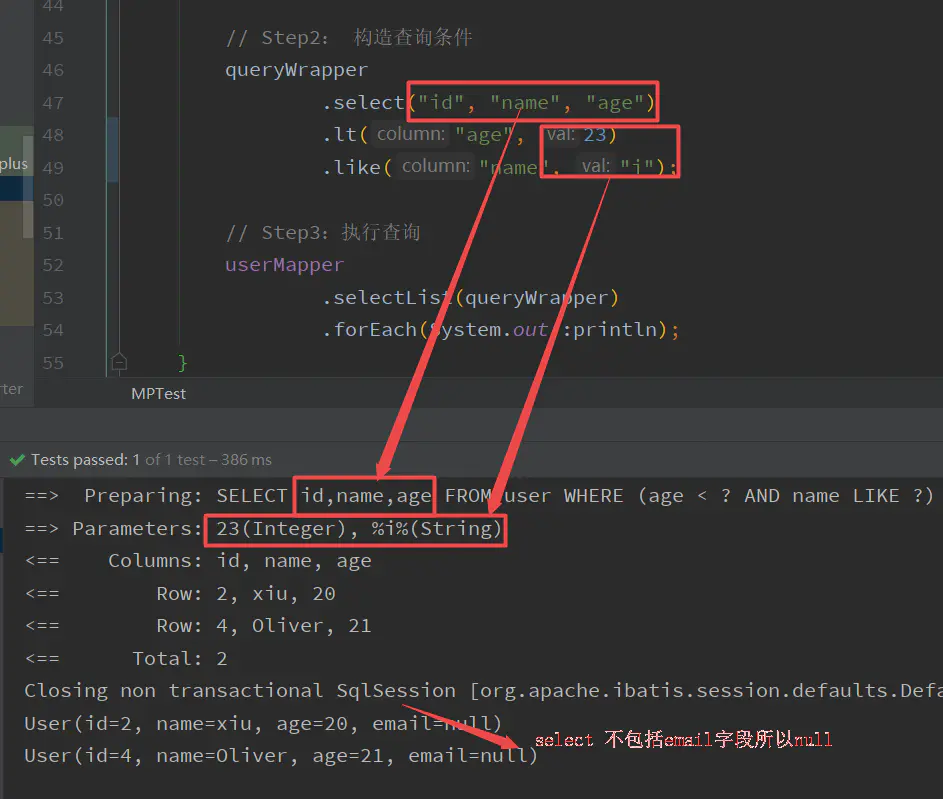Collapse the code block ending at line 55
This screenshot has width=943, height=799.
[x=119, y=362]
